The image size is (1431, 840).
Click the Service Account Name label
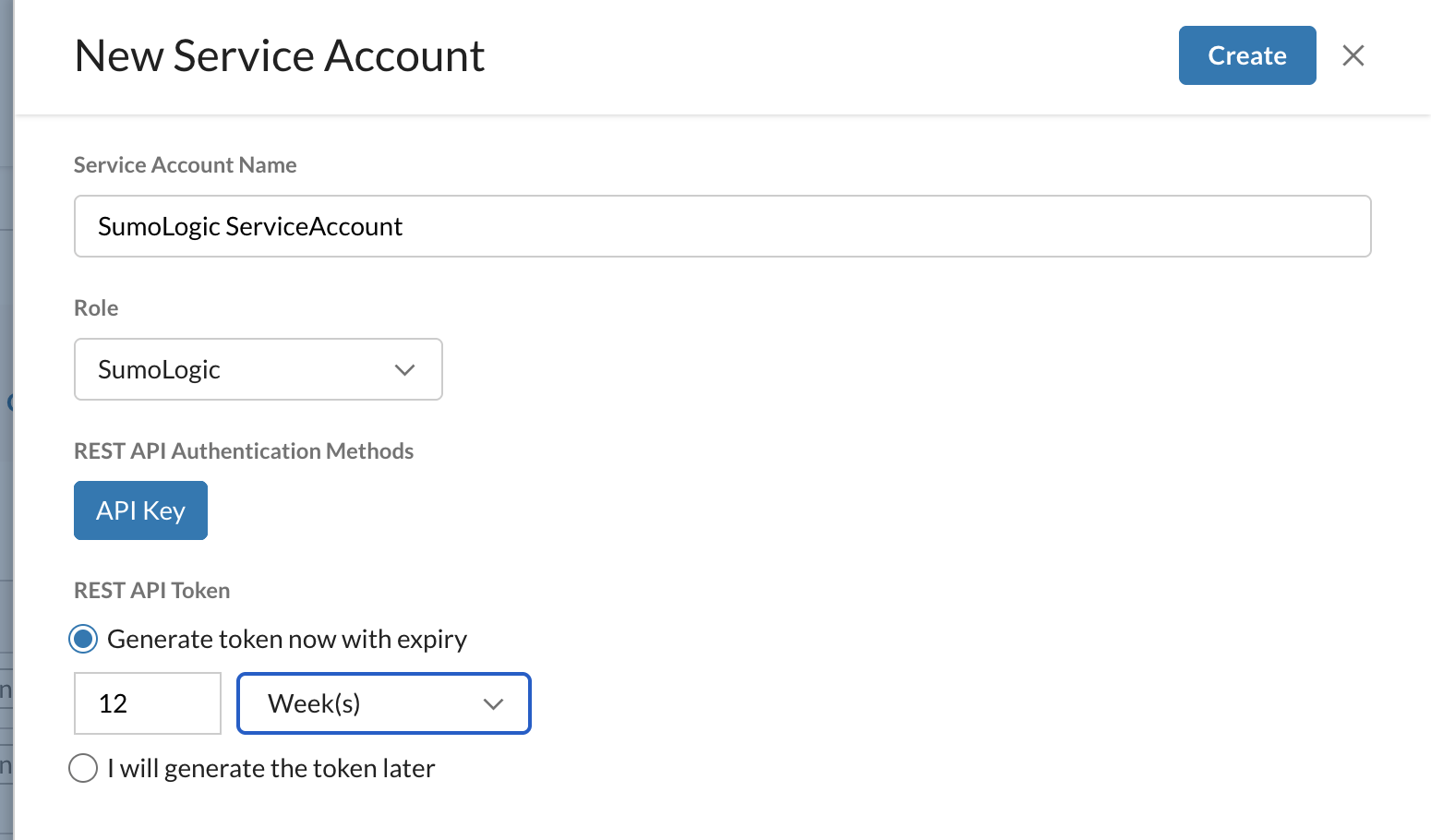(x=185, y=165)
